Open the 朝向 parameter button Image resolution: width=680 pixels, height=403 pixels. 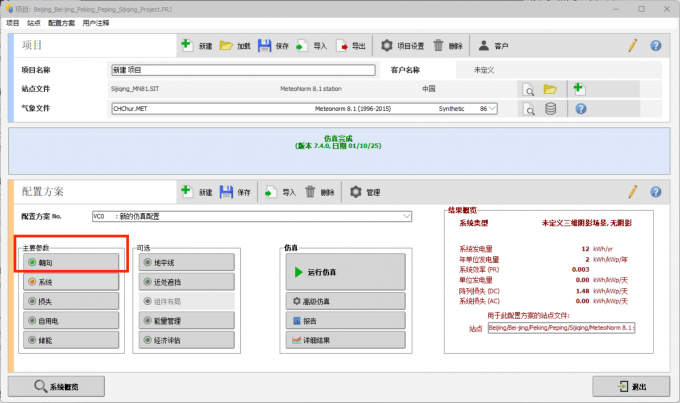[71, 262]
